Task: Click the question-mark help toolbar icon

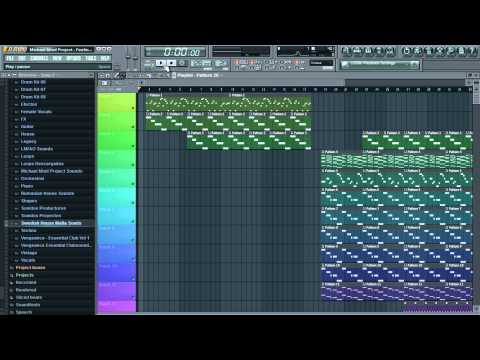Action: click(472, 51)
